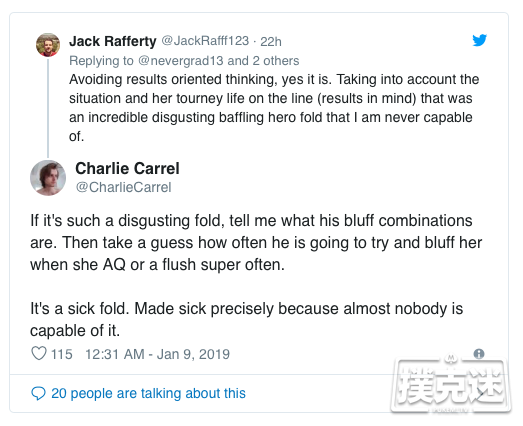Click the @nevergrad13 mention link
This screenshot has height=426, width=523.
[x=180, y=61]
